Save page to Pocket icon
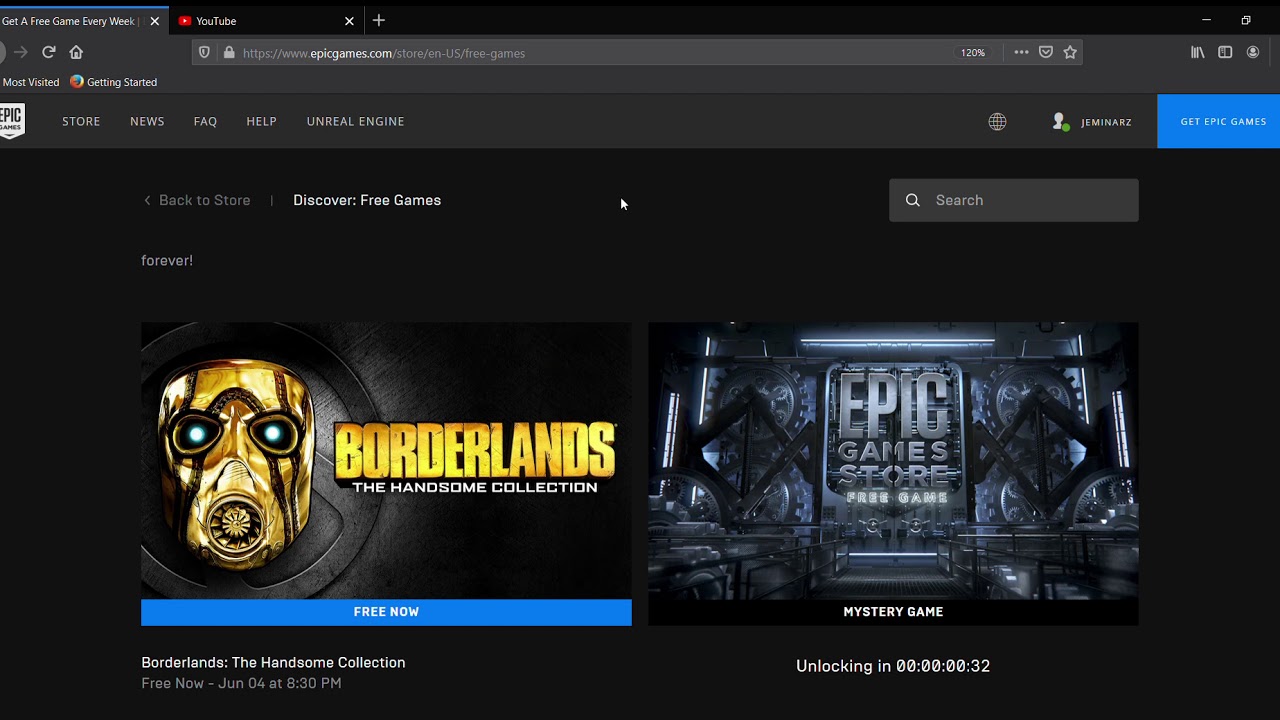The height and width of the screenshot is (720, 1280). 1046,52
